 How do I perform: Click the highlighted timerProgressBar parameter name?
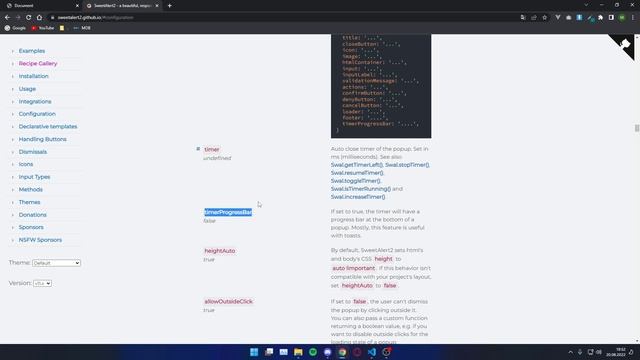(228, 212)
